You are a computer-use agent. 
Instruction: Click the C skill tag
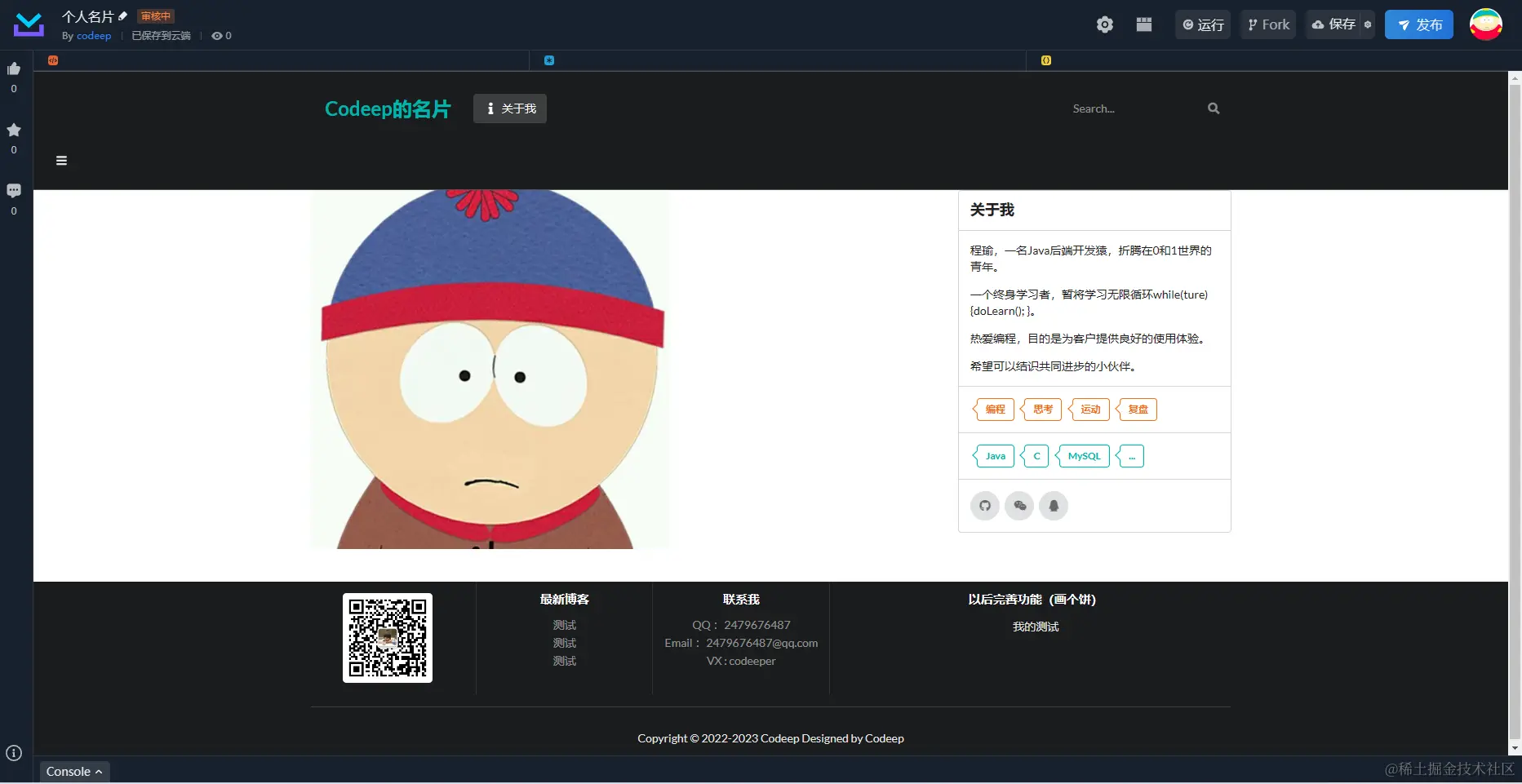pyautogui.click(x=1035, y=456)
